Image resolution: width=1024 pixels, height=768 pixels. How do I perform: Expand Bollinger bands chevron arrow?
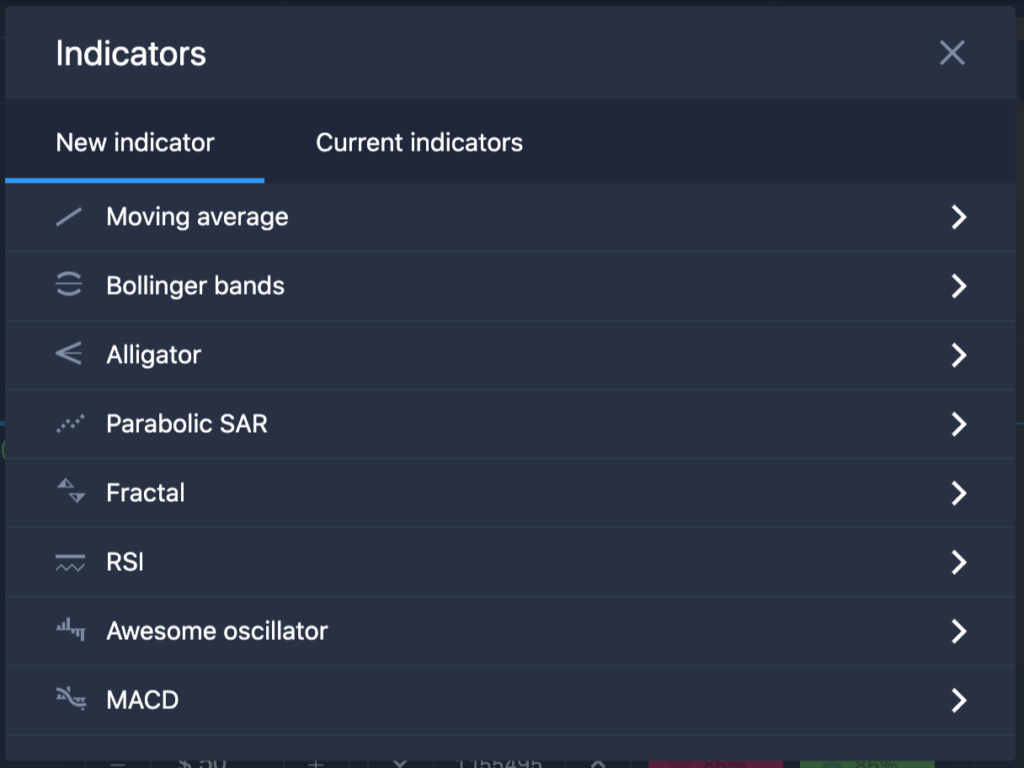click(958, 285)
